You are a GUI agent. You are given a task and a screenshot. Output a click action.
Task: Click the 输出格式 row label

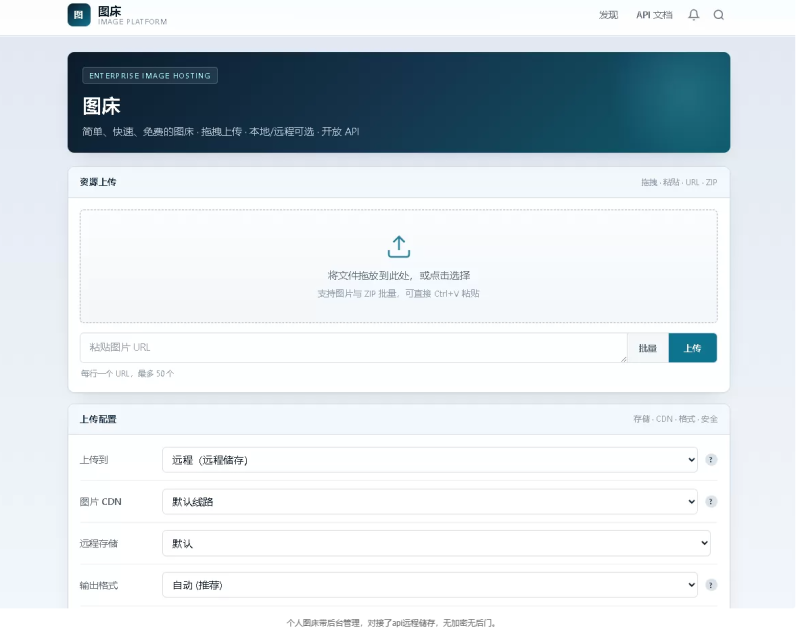pyautogui.click(x=98, y=585)
